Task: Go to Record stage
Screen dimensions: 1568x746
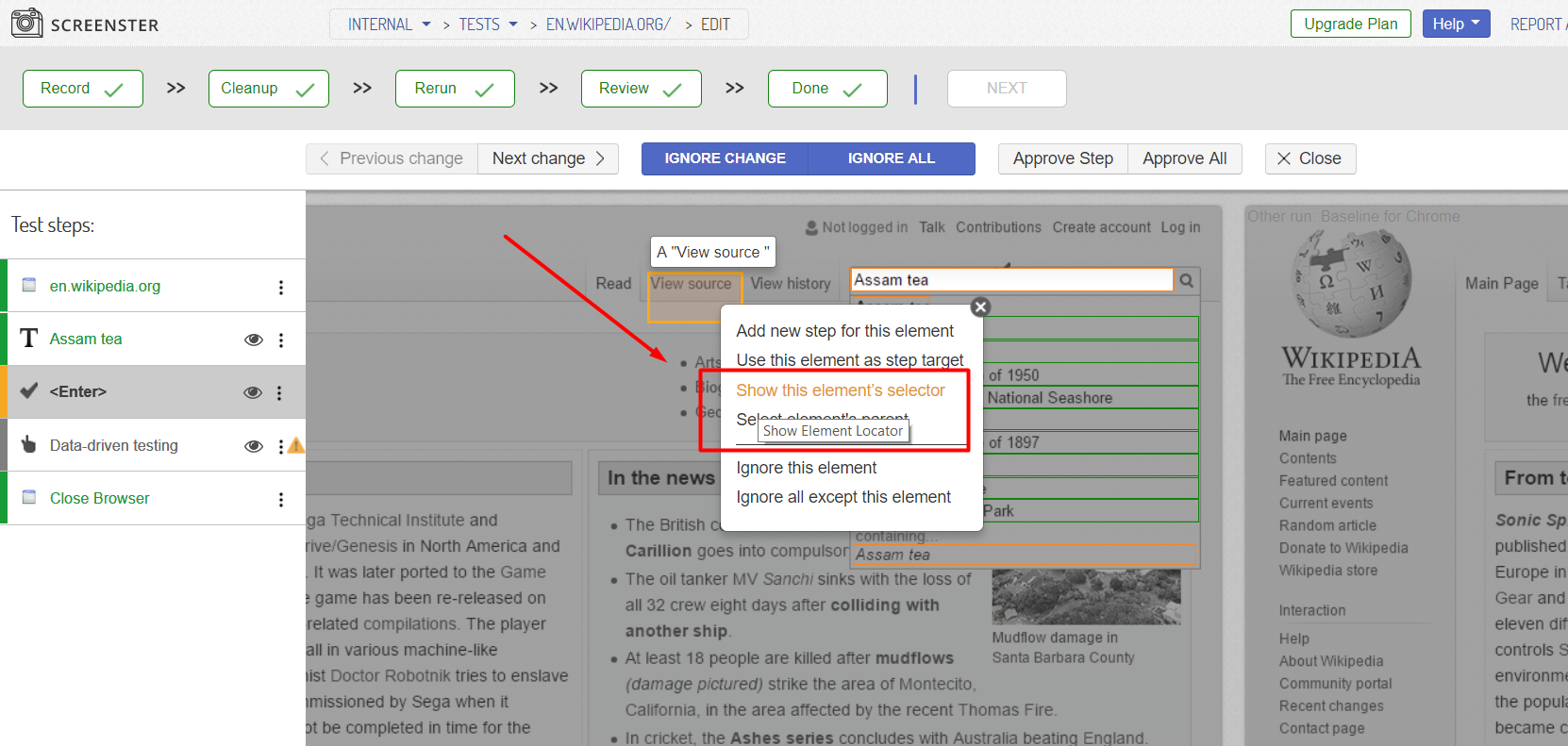Action: pos(83,89)
